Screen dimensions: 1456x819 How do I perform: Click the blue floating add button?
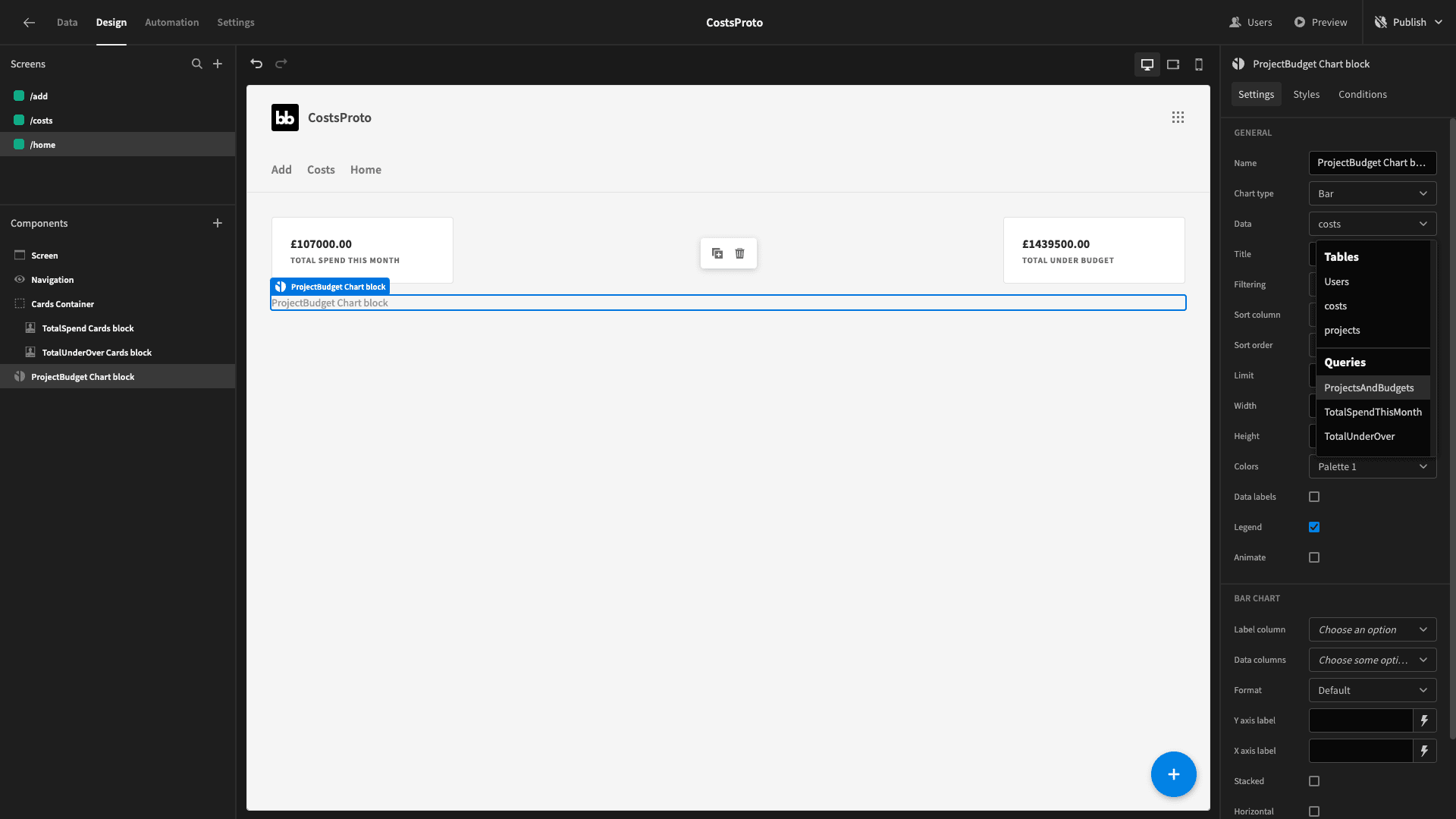coord(1173,774)
